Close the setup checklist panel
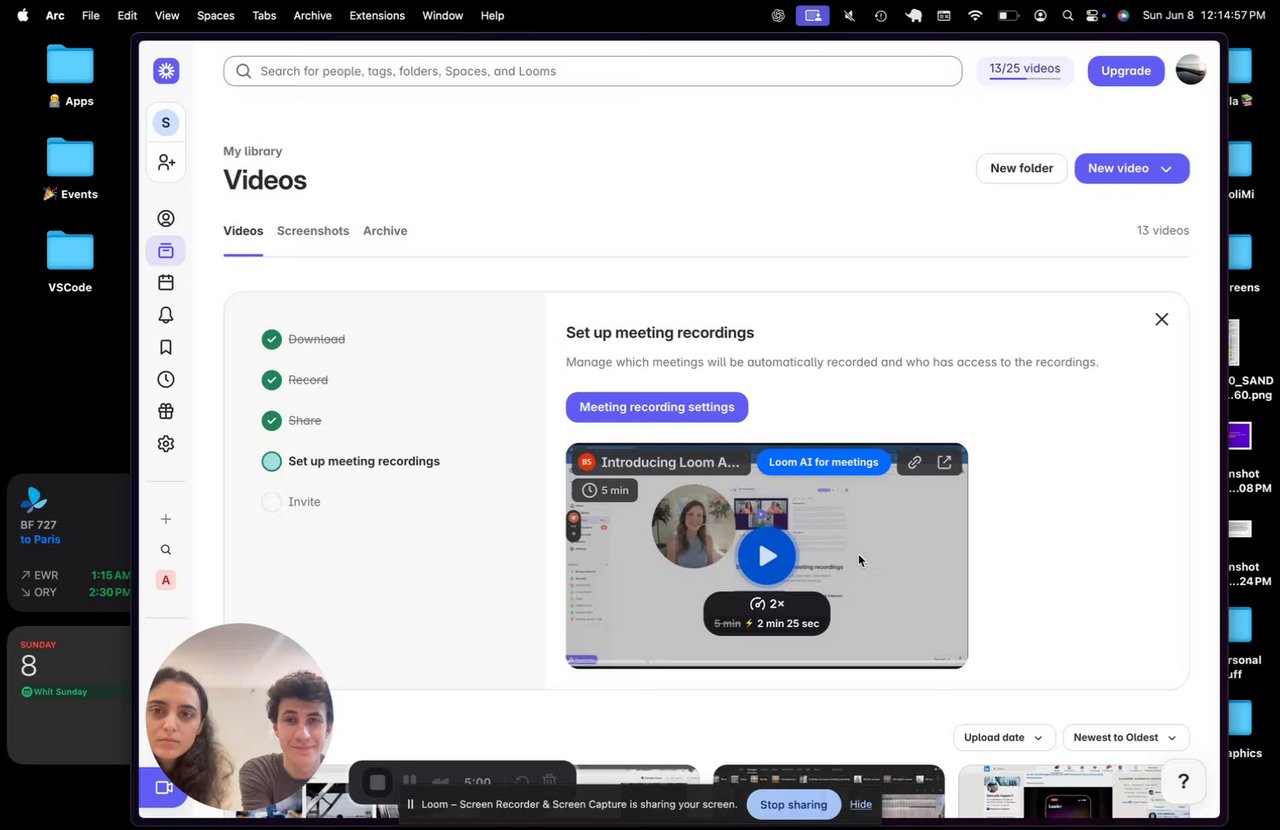 tap(1161, 319)
